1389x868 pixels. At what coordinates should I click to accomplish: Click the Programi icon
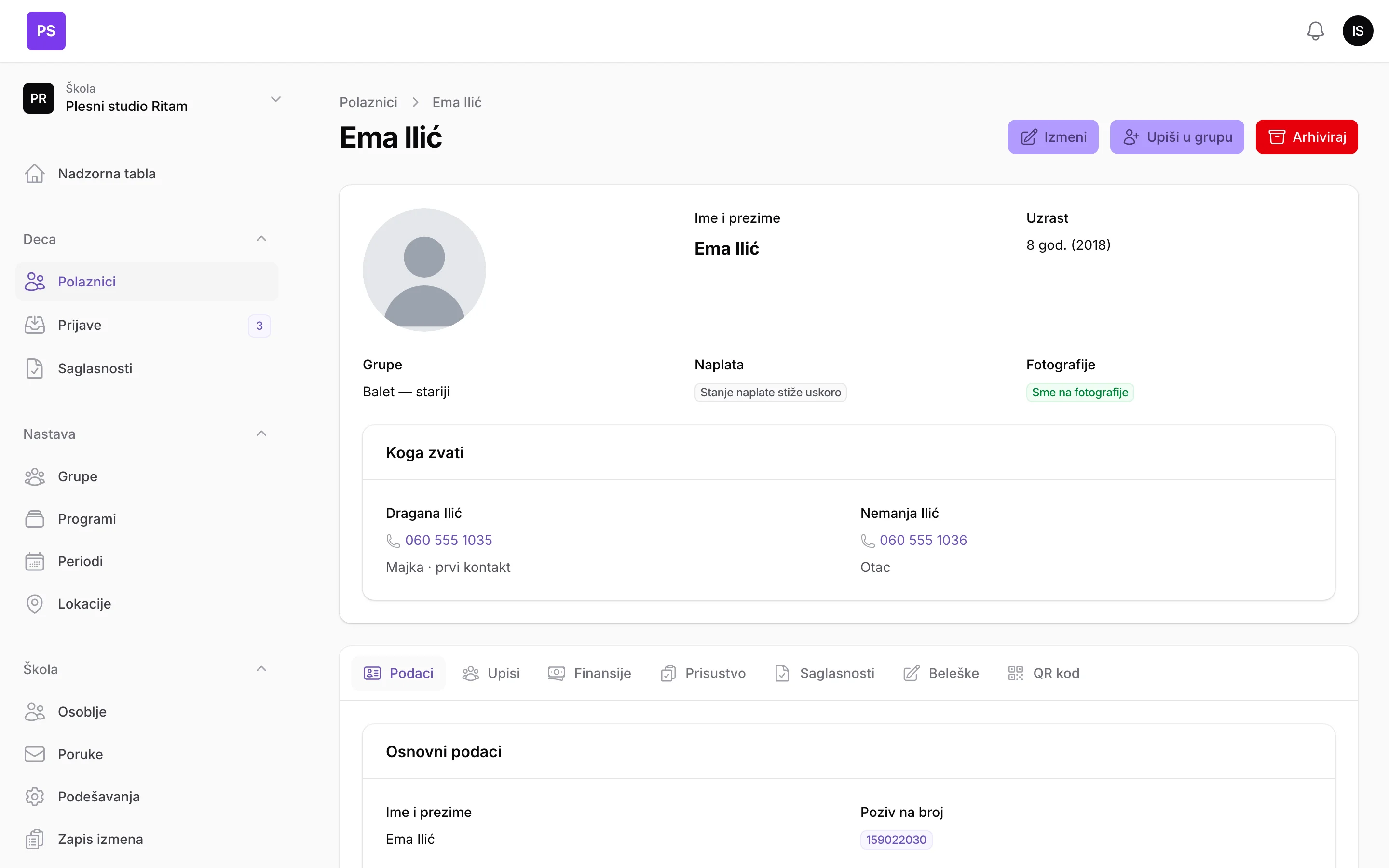coord(34,519)
